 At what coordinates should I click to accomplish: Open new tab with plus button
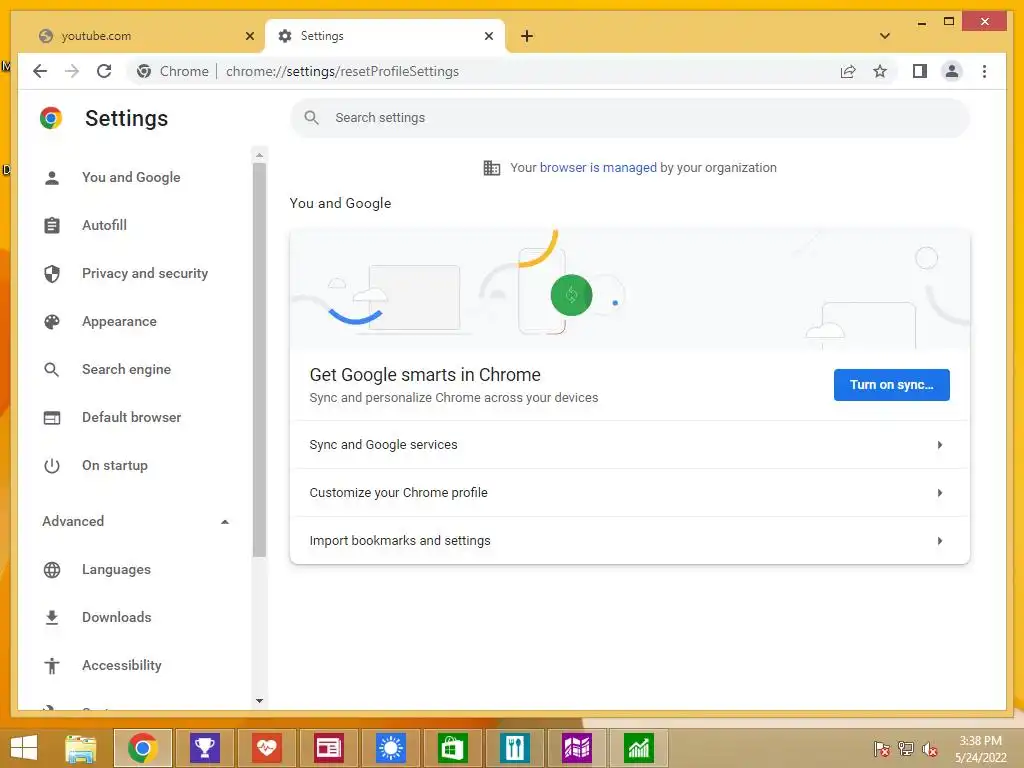[527, 36]
